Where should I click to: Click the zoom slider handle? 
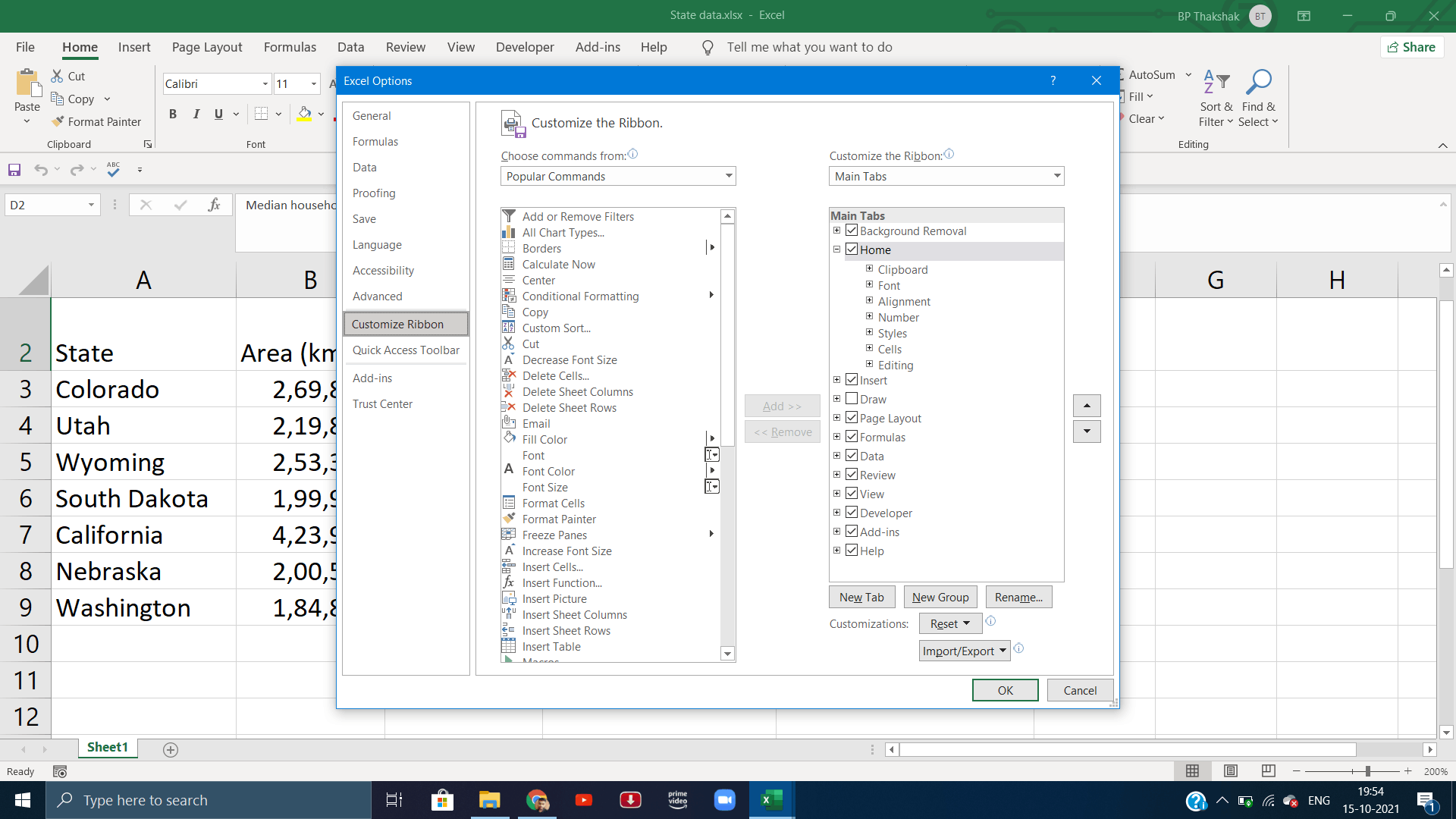(1367, 771)
